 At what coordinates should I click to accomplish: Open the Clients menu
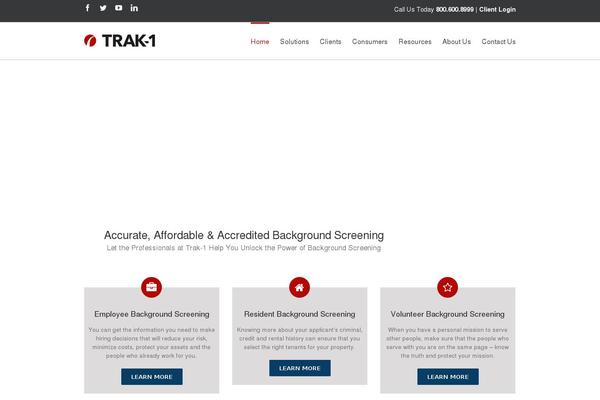tap(330, 41)
